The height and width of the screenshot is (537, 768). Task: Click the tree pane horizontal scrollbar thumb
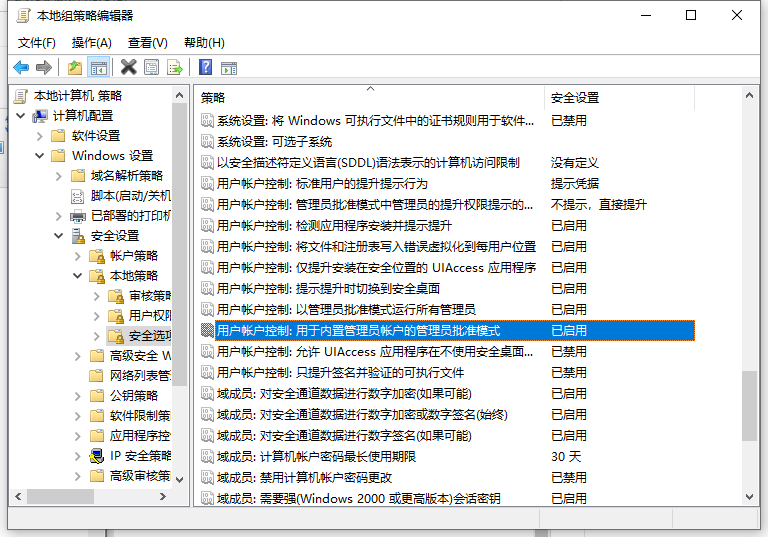(61, 496)
